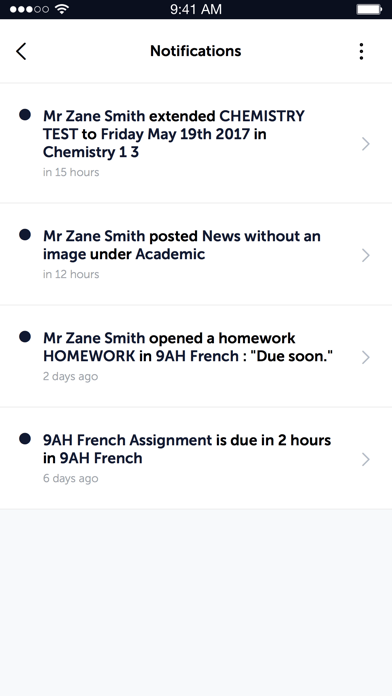
Task: Tap the signal strength dots indicator
Action: (29, 9)
